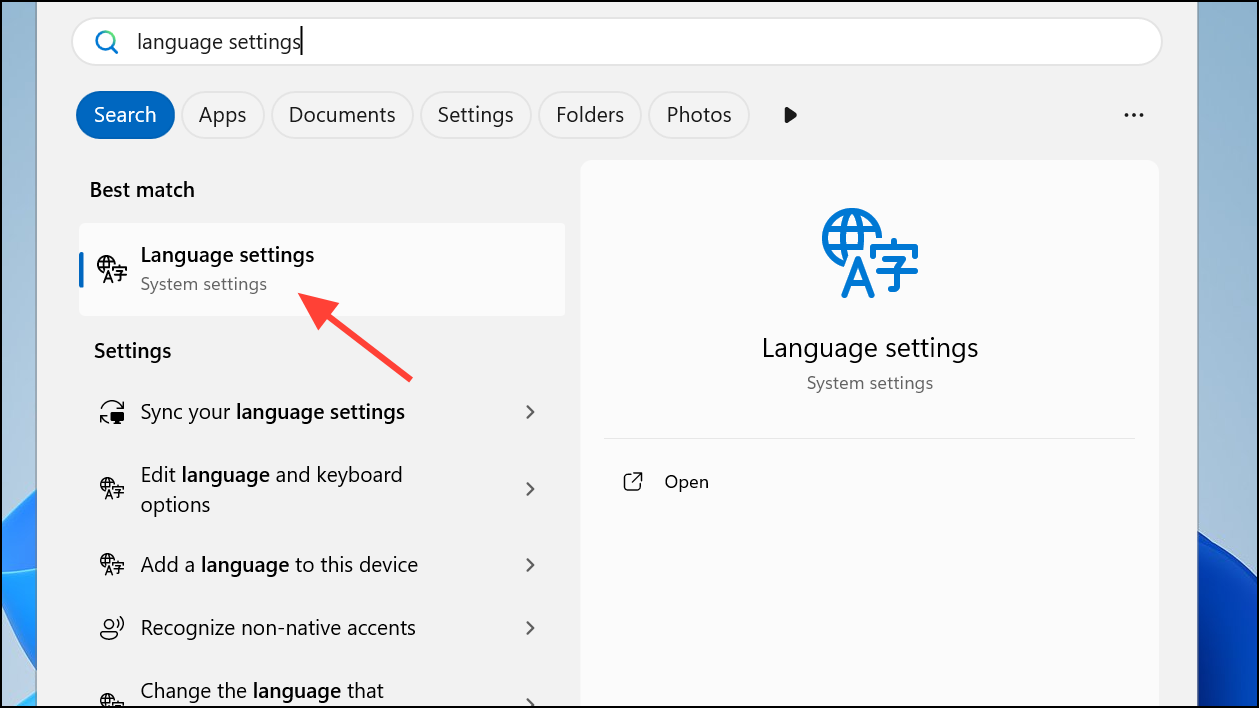Click icon beside Edit language and keyboard options
The image size is (1259, 708).
click(111, 489)
